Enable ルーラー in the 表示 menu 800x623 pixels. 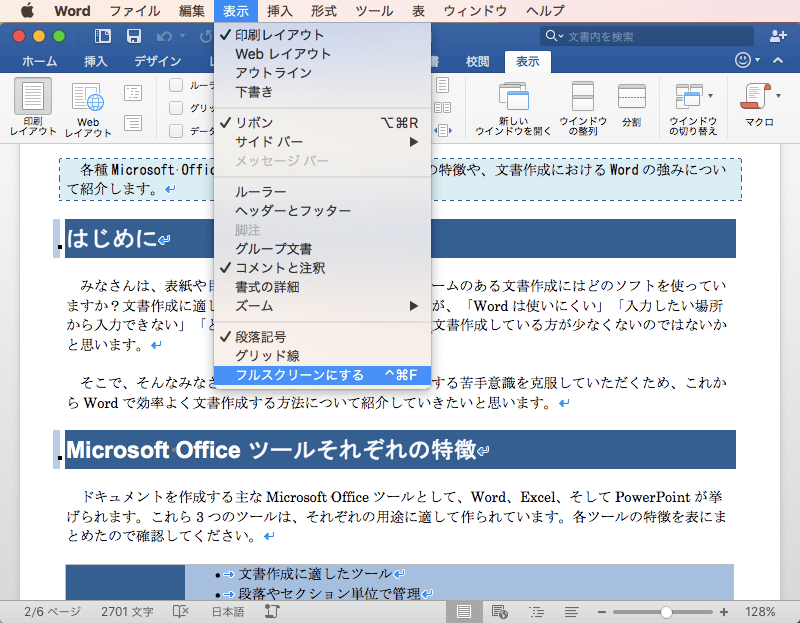coord(322,192)
